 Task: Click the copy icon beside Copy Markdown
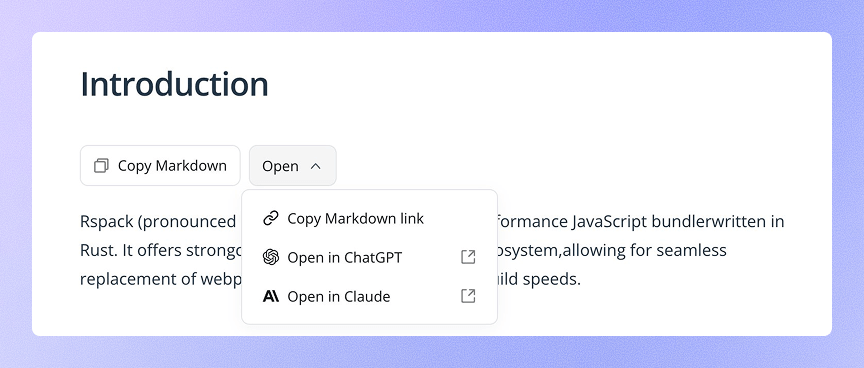click(101, 166)
